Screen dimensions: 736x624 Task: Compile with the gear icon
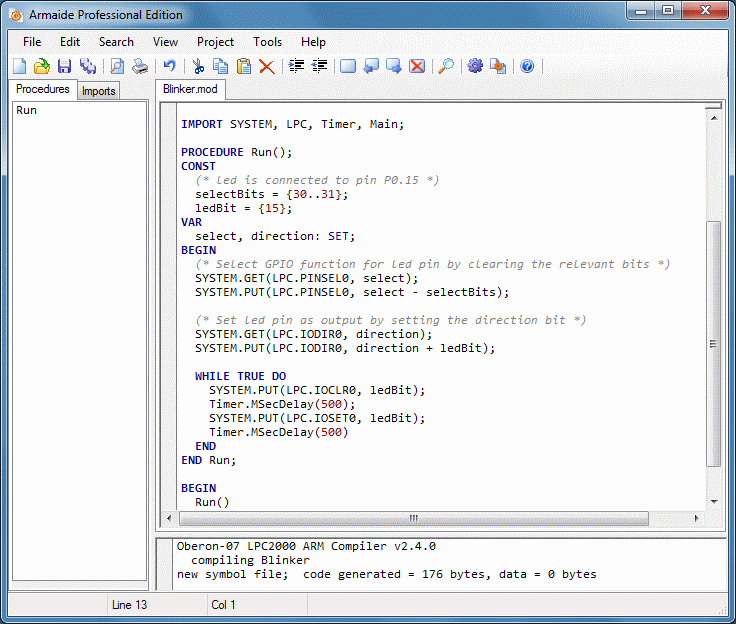point(475,66)
